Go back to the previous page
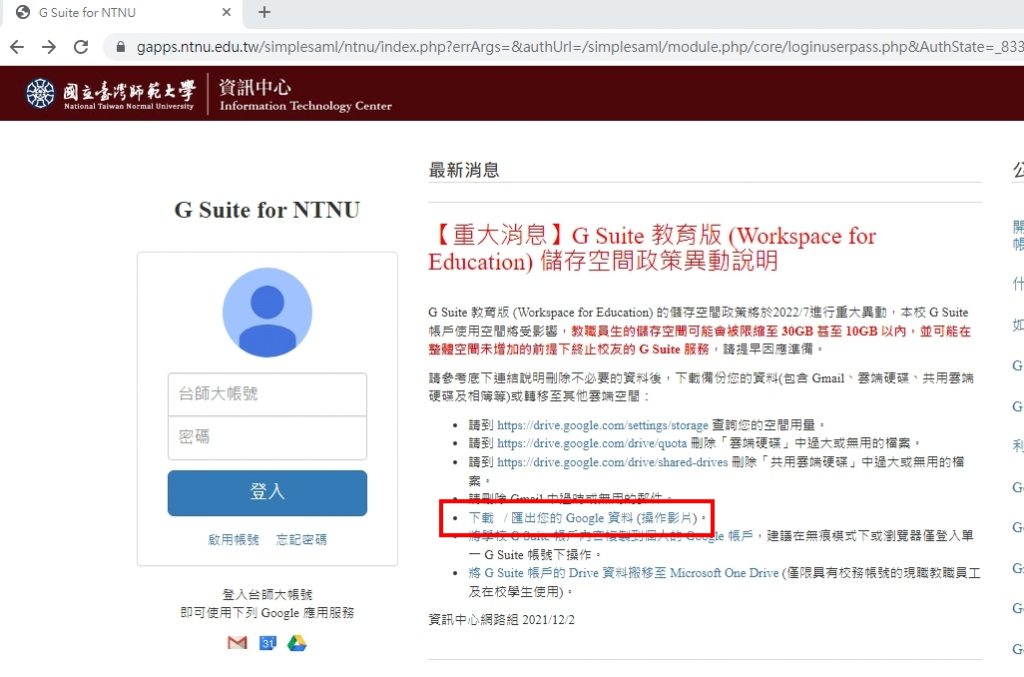This screenshot has height=677, width=1024. [x=18, y=47]
